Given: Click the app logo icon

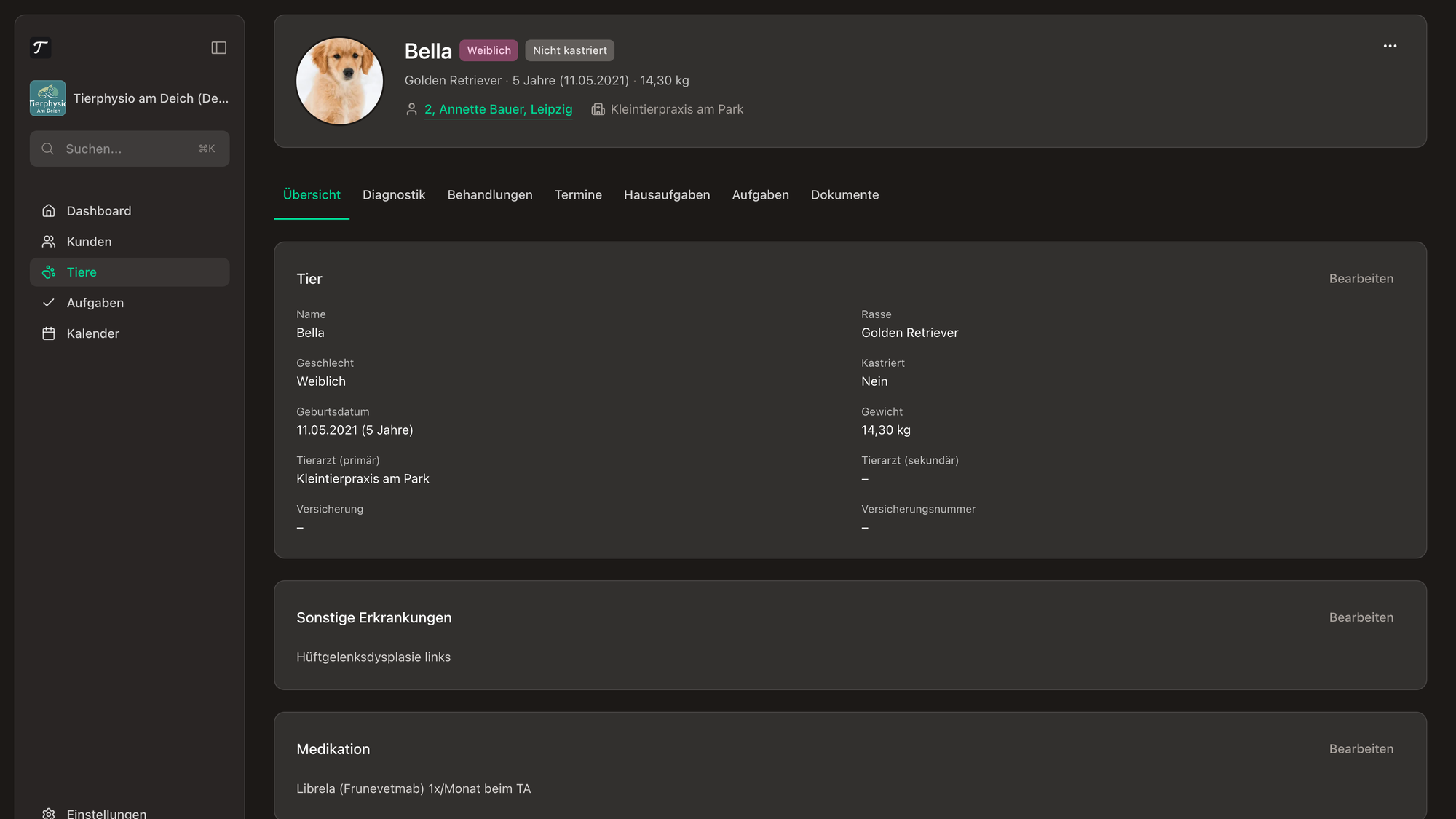Looking at the screenshot, I should click(x=41, y=48).
